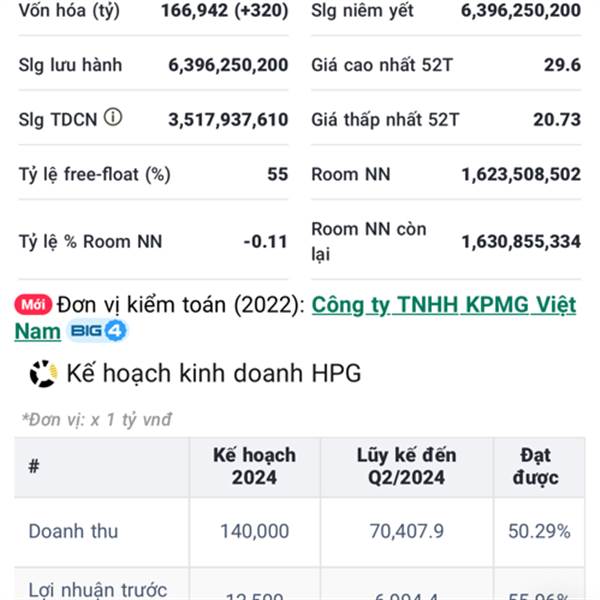This screenshot has height=600, width=600.
Task: Click the Tỷ lệ free-float value 55
Action: [277, 174]
